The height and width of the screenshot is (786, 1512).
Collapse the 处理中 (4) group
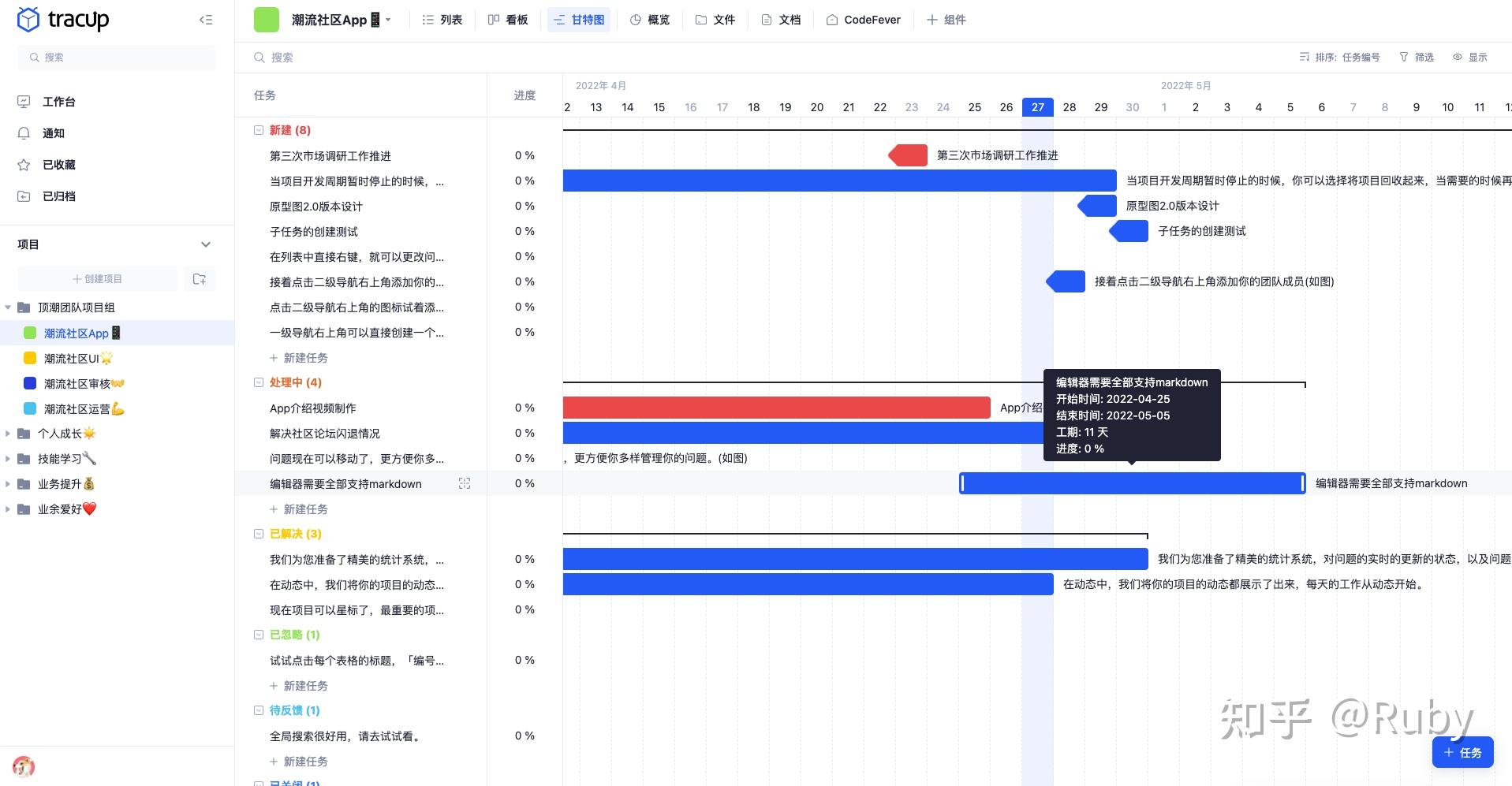(258, 382)
